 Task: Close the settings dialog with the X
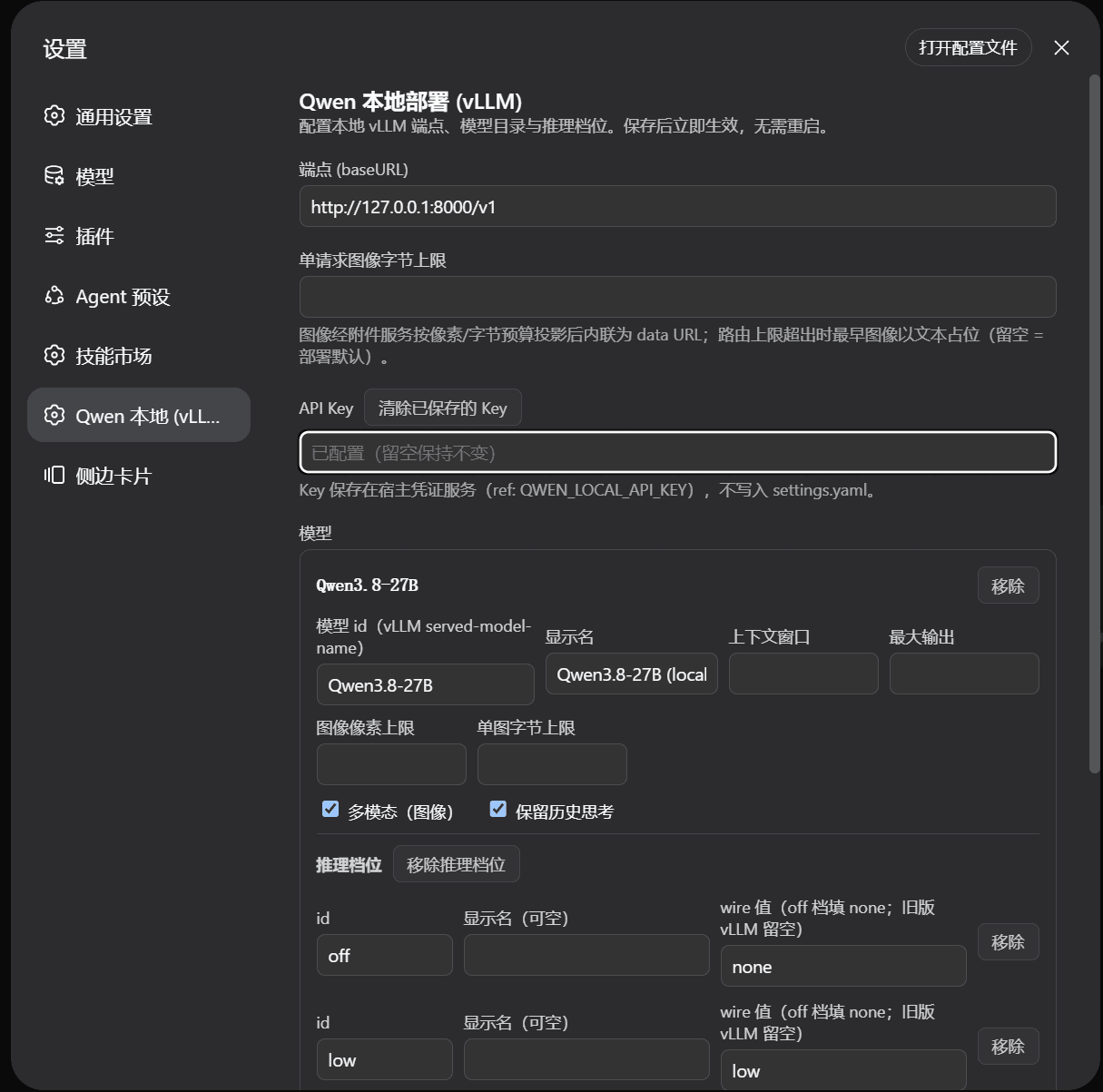point(1061,48)
